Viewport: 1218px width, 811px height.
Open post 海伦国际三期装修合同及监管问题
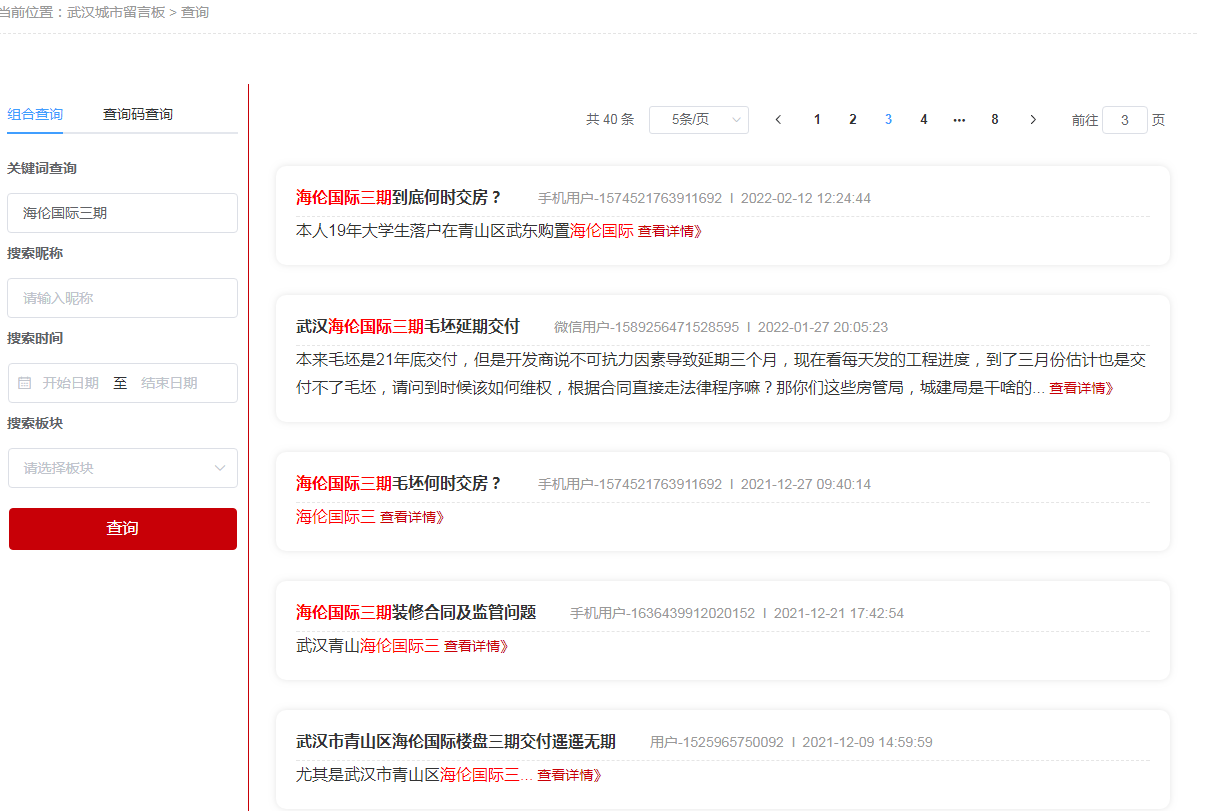(x=416, y=613)
